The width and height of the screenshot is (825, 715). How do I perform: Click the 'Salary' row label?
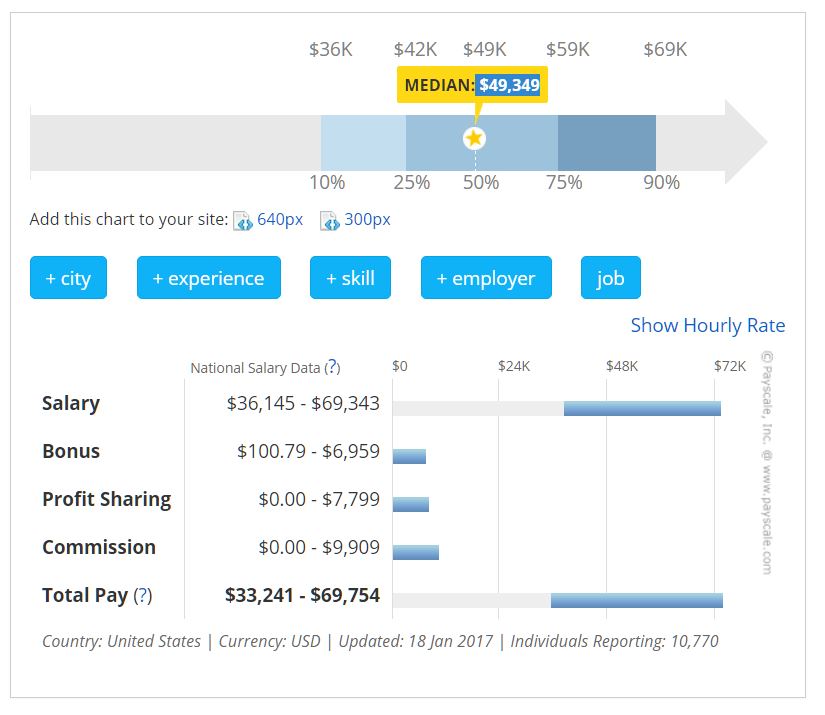[x=71, y=404]
